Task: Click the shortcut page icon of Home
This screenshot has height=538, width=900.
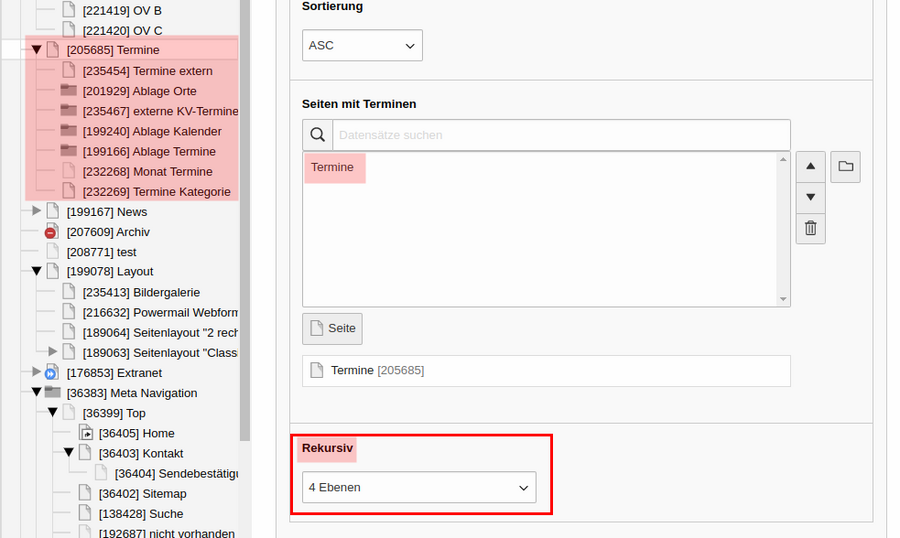Action: click(x=86, y=433)
